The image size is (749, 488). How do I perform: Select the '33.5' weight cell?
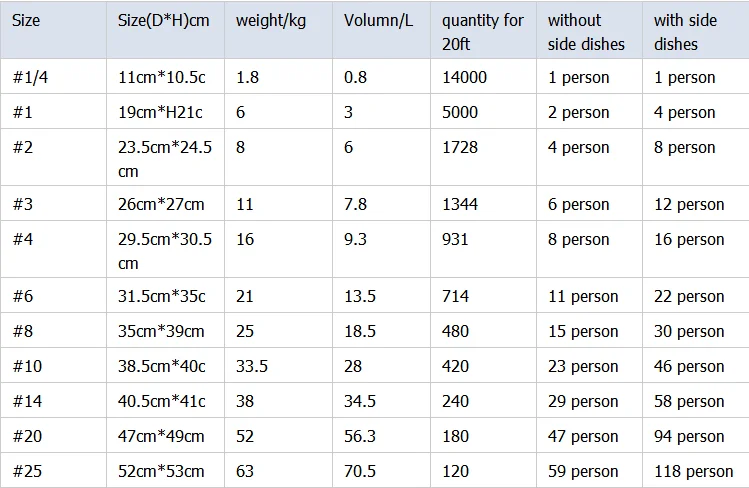click(x=252, y=366)
